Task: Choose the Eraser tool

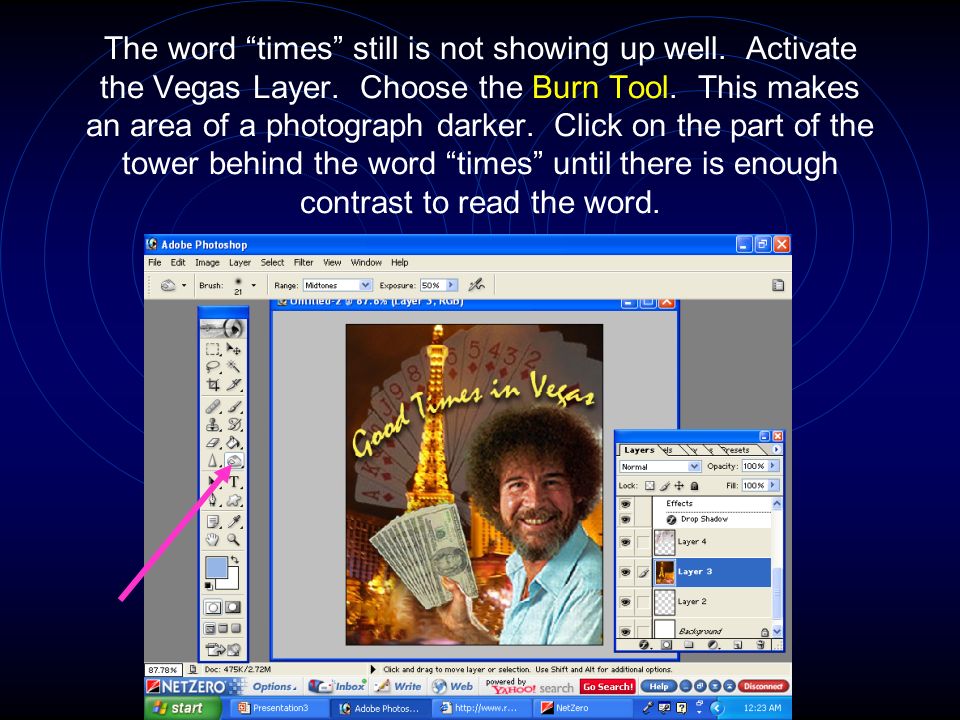Action: point(212,442)
